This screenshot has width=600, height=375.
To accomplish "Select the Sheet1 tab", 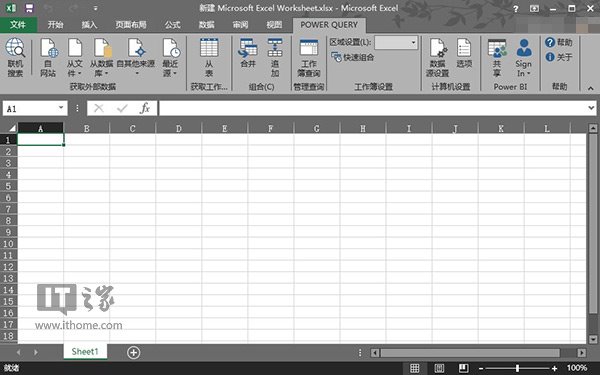I will coord(85,352).
